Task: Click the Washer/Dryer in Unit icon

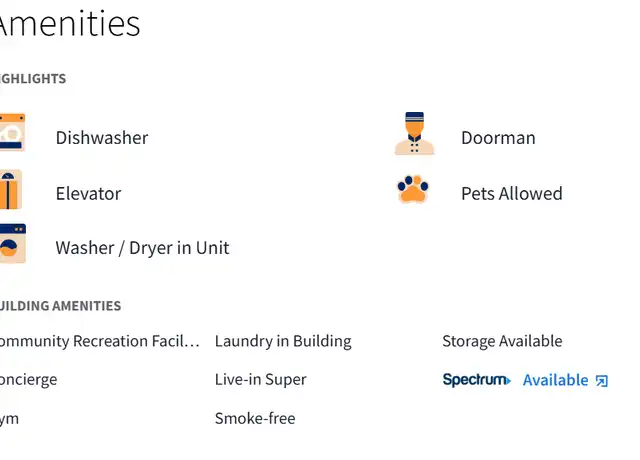Action: 13,243
